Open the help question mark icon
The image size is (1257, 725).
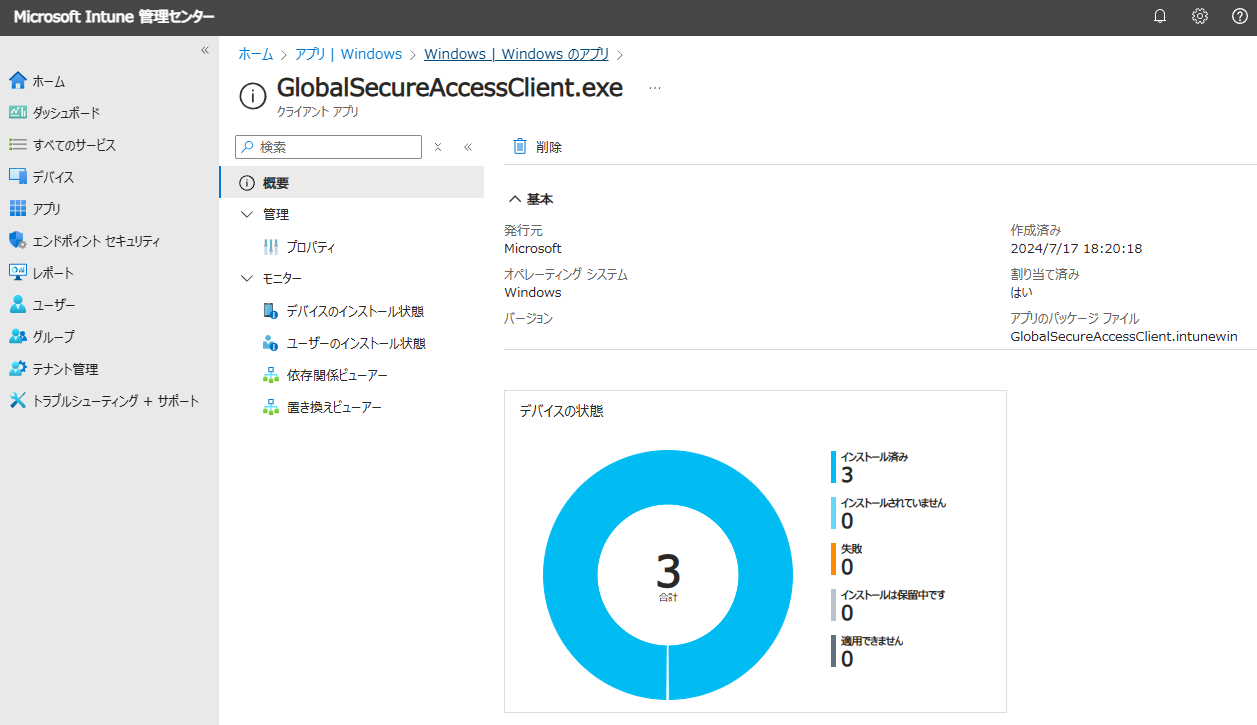(1239, 16)
